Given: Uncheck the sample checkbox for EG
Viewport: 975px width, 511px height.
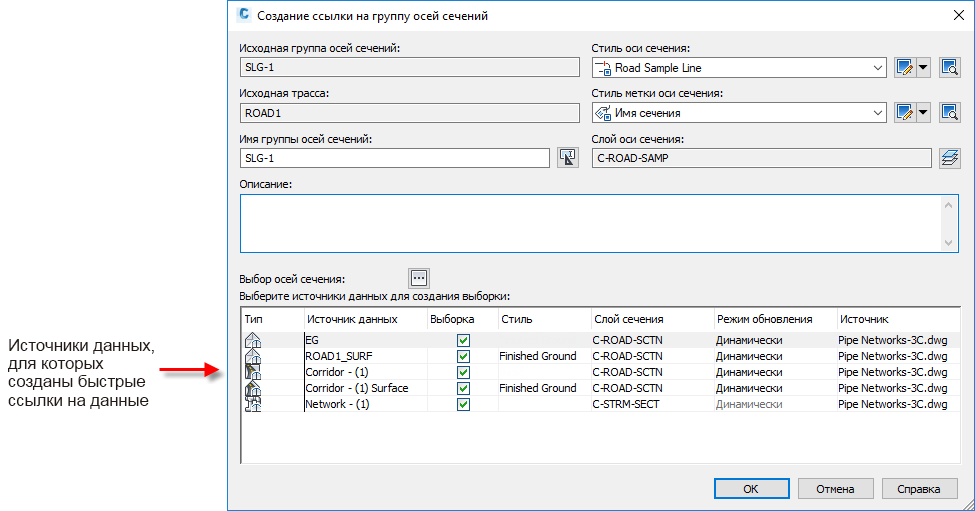Looking at the screenshot, I should click(x=463, y=341).
